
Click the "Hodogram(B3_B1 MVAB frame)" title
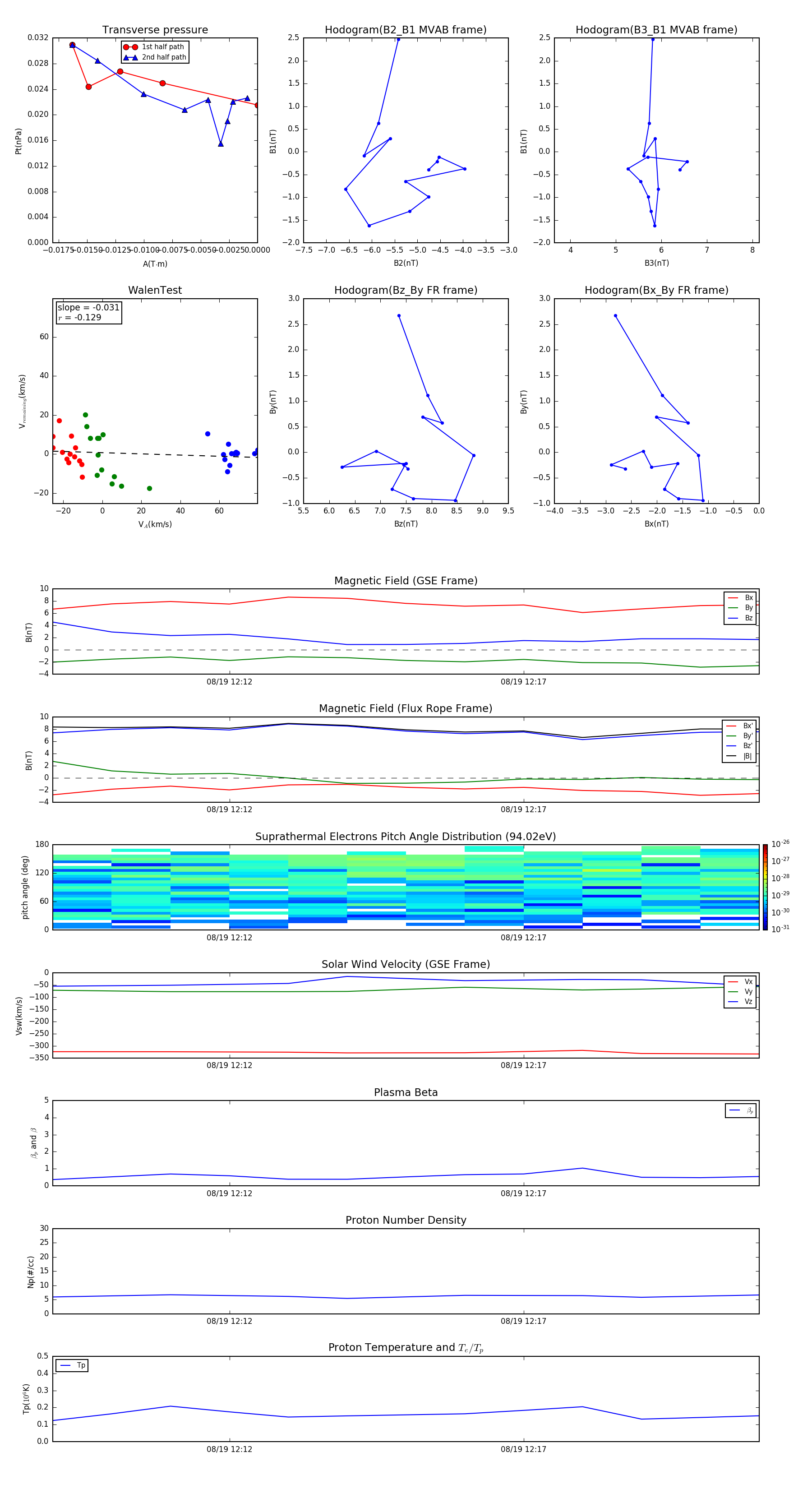click(x=656, y=30)
